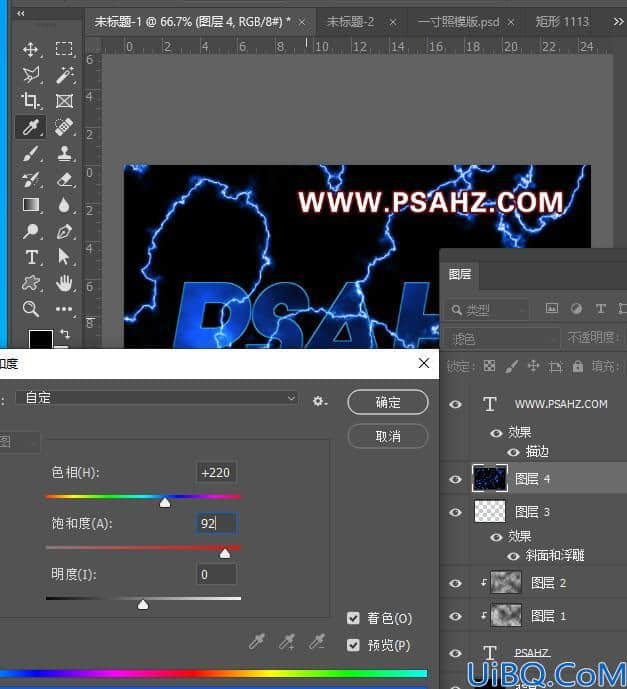Image resolution: width=627 pixels, height=689 pixels.
Task: Open the 滤色 blend mode dropdown
Action: [x=504, y=338]
